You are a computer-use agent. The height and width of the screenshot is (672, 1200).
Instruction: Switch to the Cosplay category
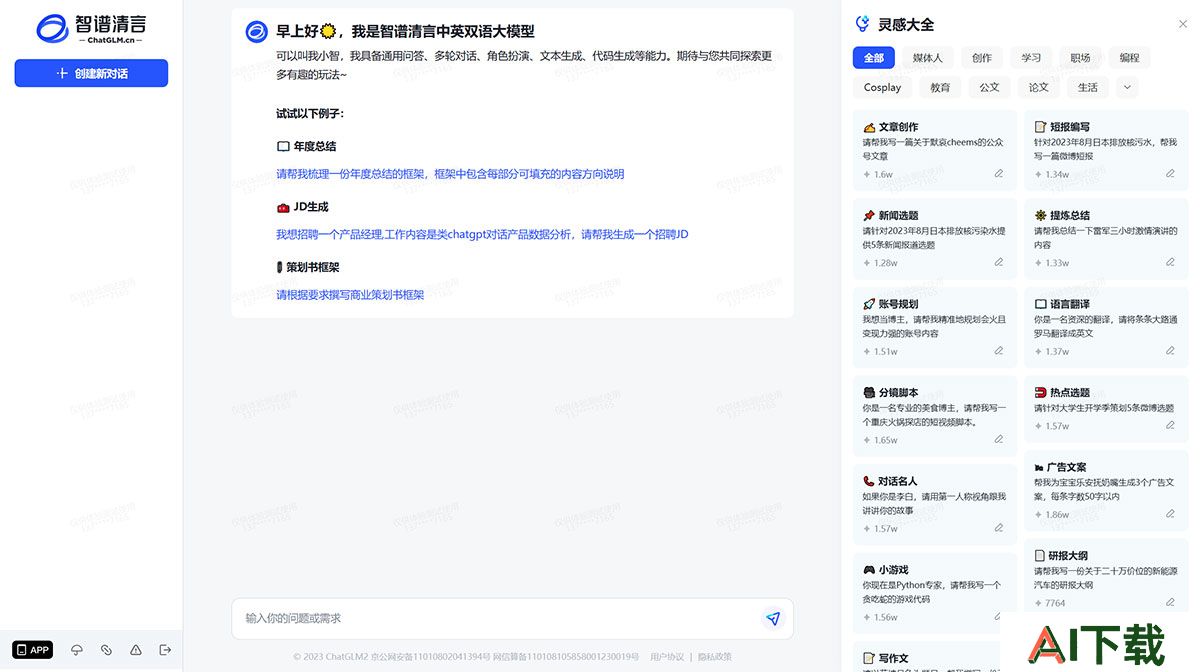(882, 87)
